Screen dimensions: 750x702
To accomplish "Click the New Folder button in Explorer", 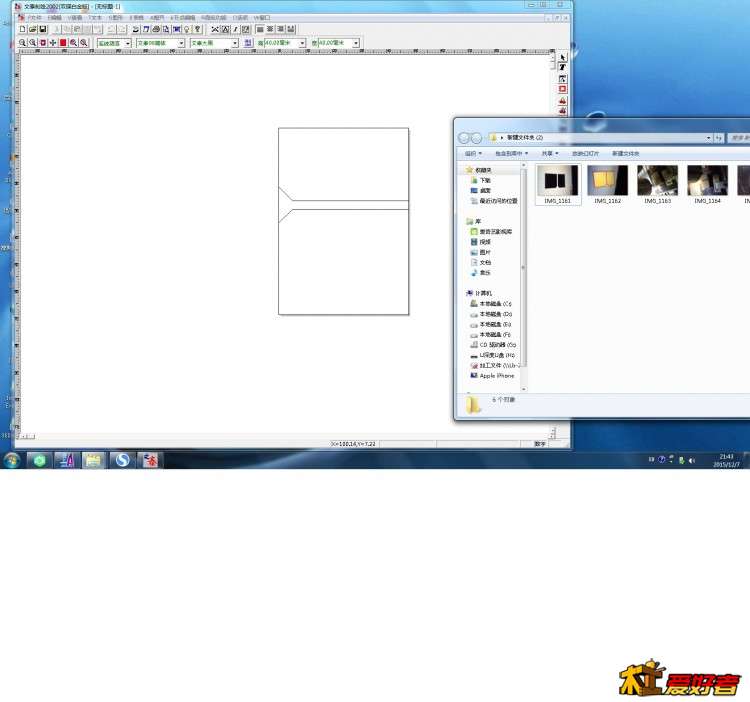I will [x=625, y=153].
